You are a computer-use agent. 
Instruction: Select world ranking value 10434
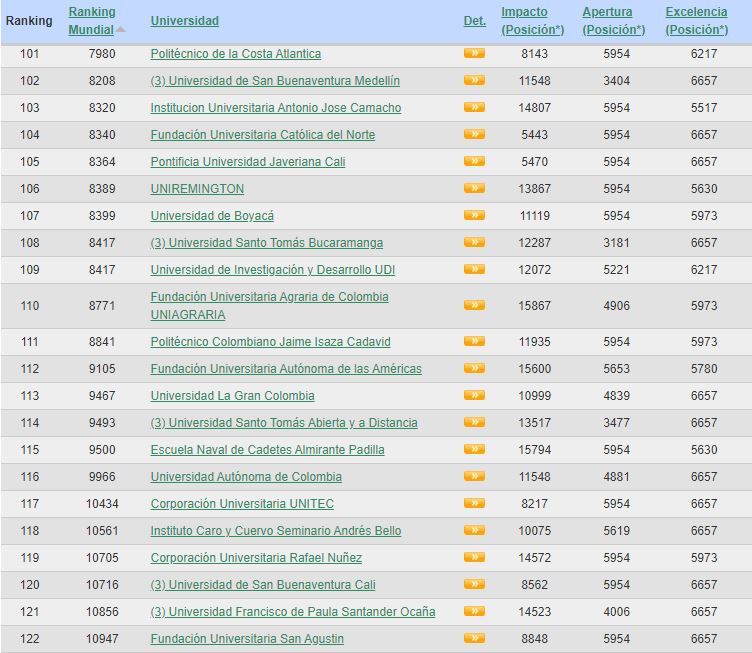tap(102, 503)
